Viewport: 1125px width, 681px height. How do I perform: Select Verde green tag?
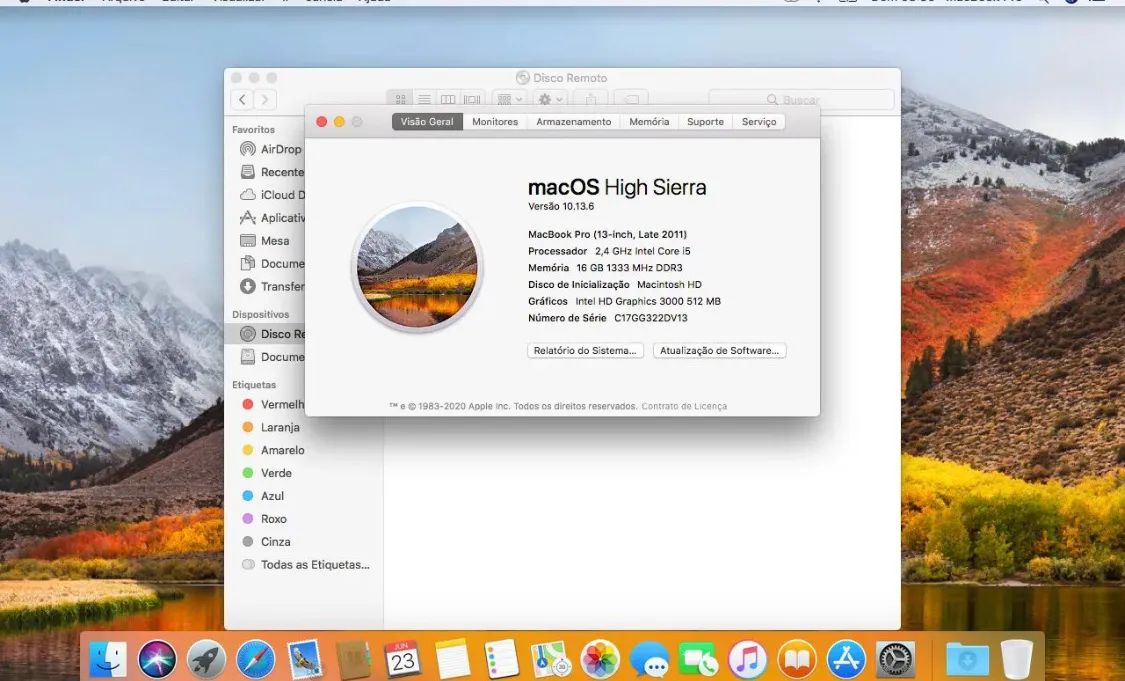[267, 474]
